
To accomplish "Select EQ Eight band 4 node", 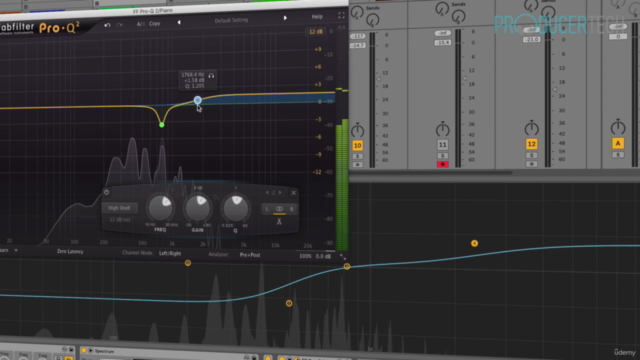I will tap(474, 243).
